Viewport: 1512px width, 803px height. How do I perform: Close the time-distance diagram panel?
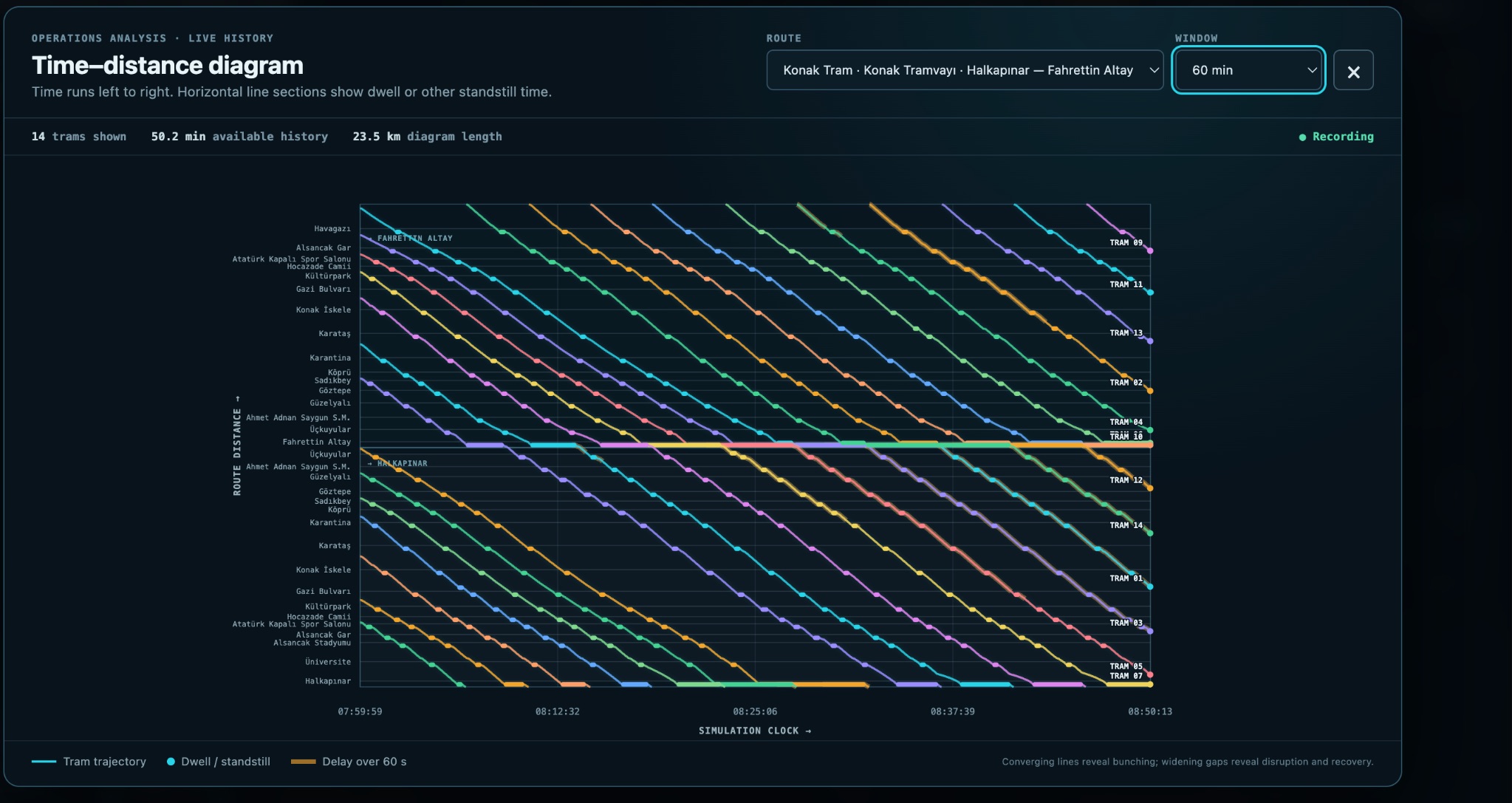point(1353,71)
